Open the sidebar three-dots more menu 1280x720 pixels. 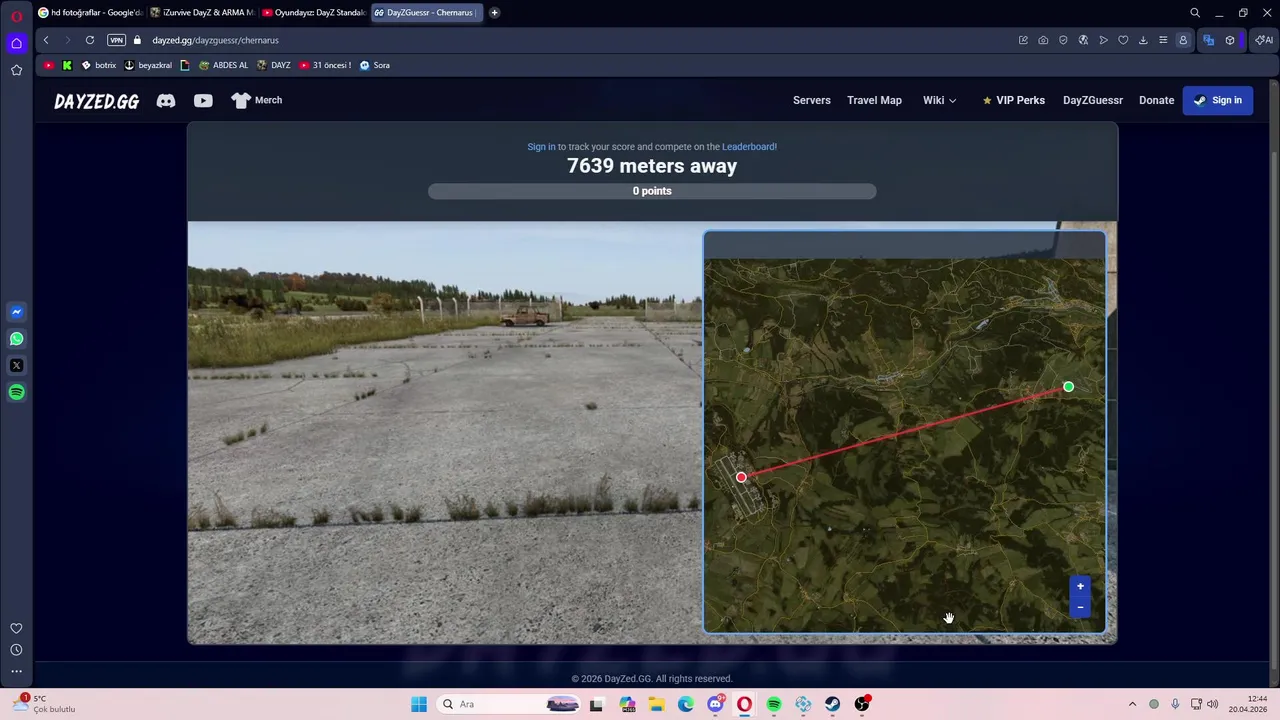click(x=17, y=672)
